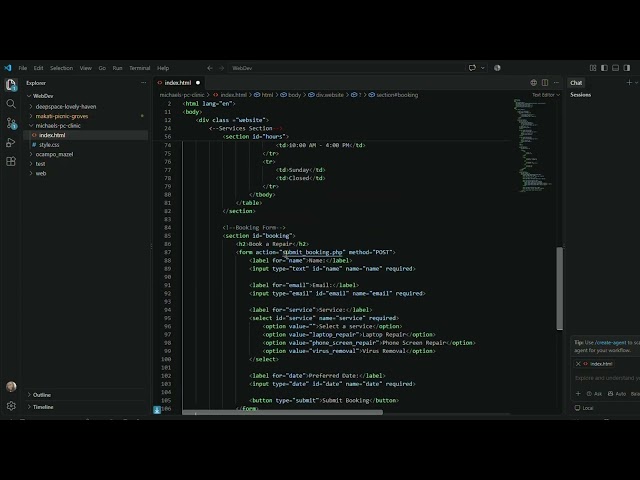Open the File menu
The image size is (640, 480).
[x=23, y=68]
